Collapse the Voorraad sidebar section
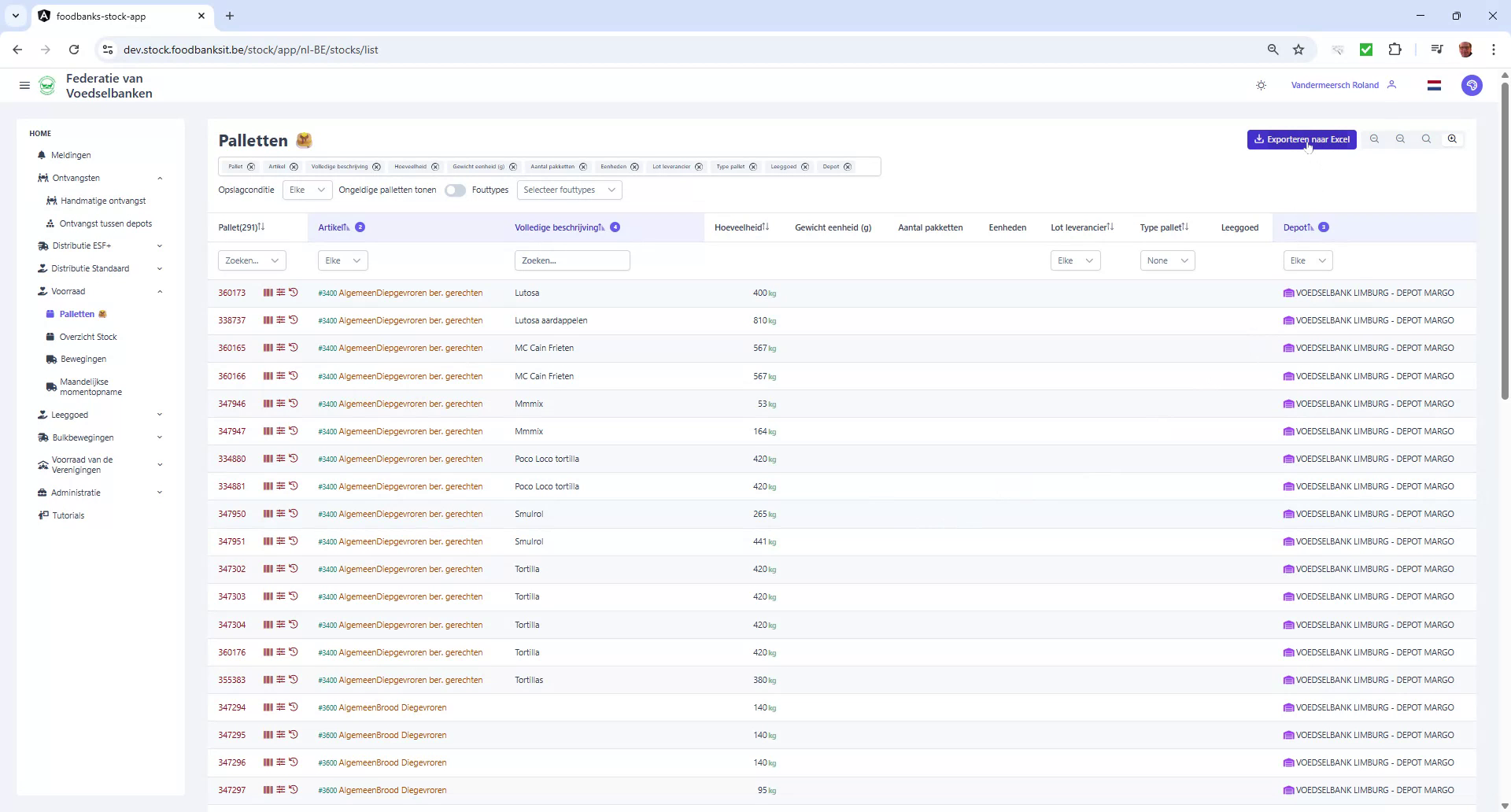 pyautogui.click(x=161, y=291)
